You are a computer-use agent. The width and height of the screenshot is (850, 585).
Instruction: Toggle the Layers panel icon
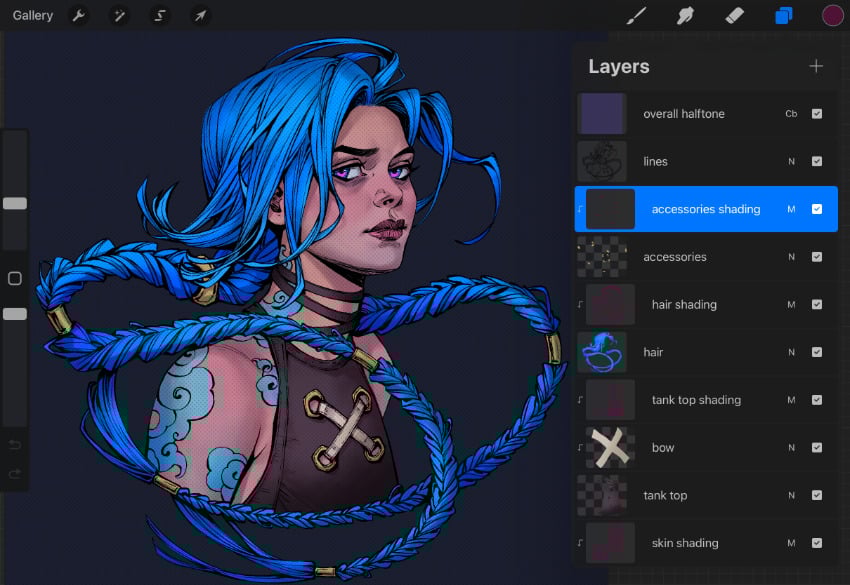tap(784, 15)
